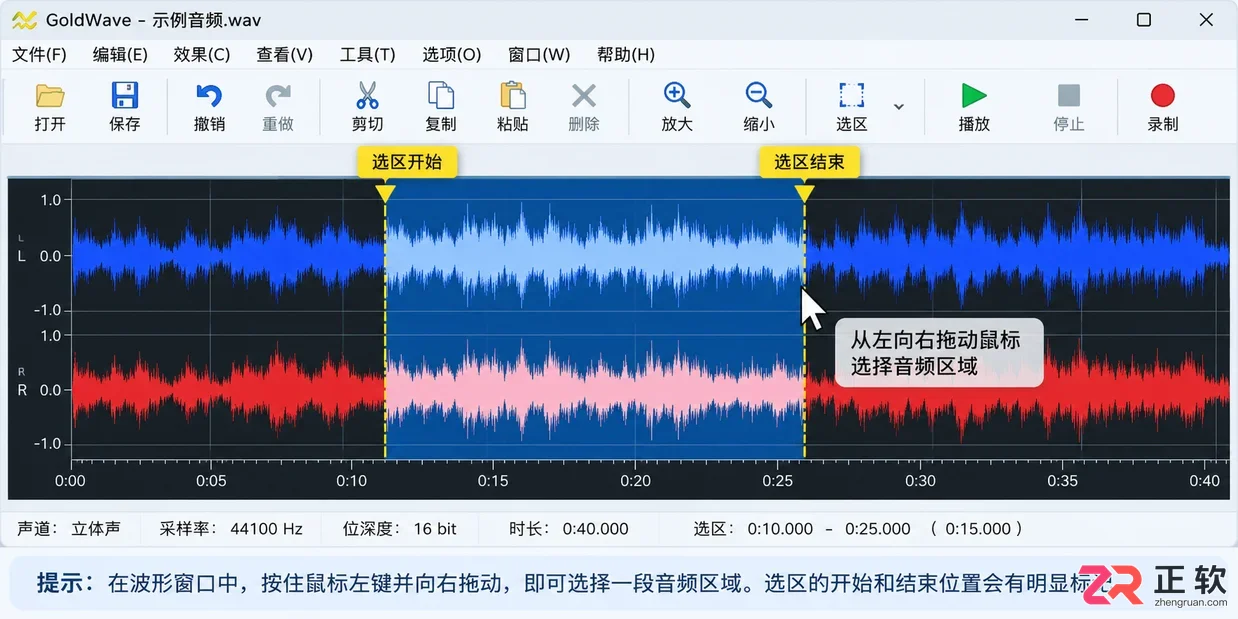Click the 重做 redo icon
Viewport: 1238px width, 619px height.
click(278, 97)
